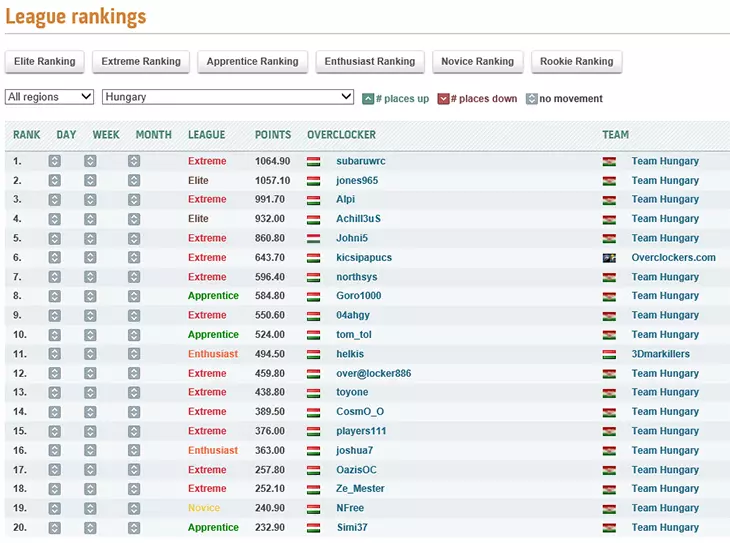Click the rank number 20.
The image size is (730, 543).
20,528
